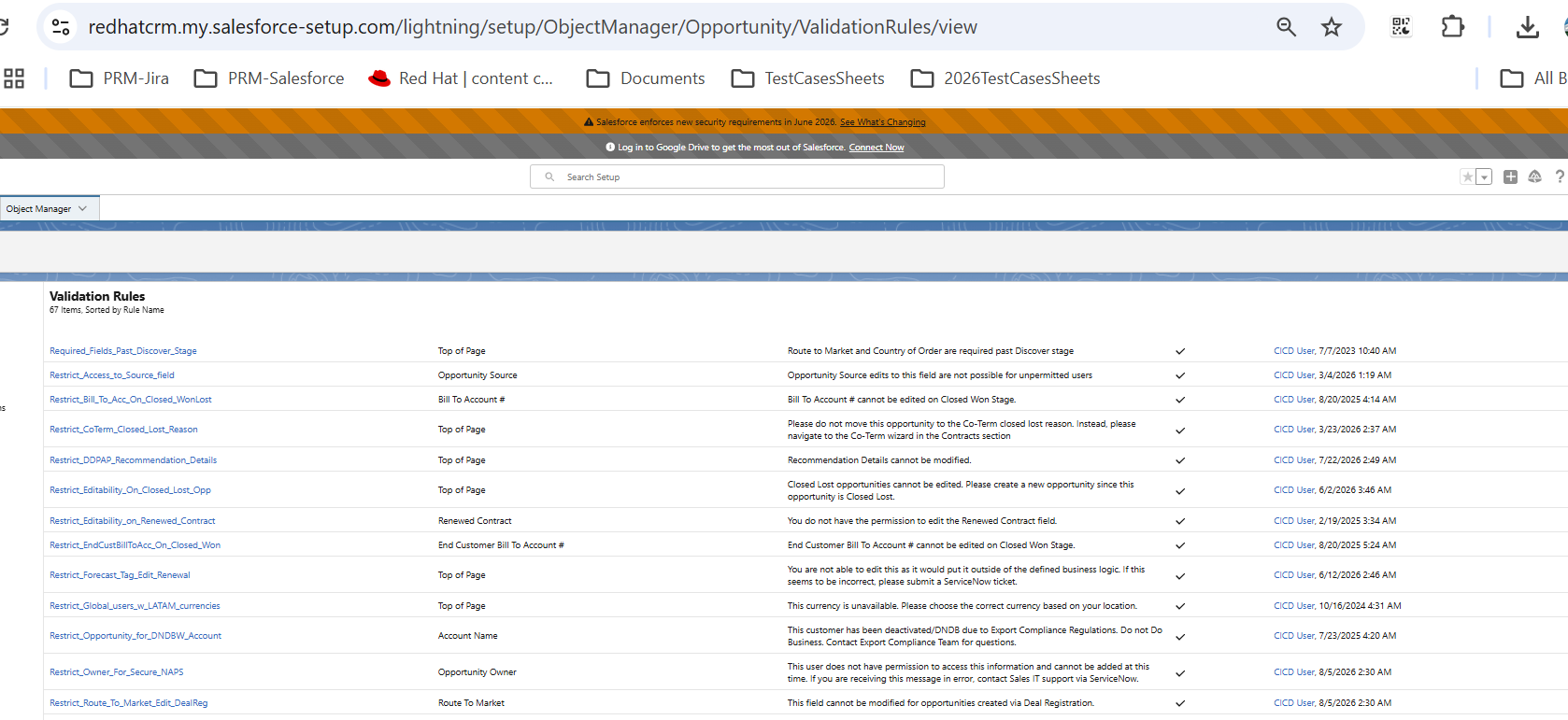This screenshot has width=1568, height=720.
Task: Focus the Search Setup input field
Action: point(737,176)
